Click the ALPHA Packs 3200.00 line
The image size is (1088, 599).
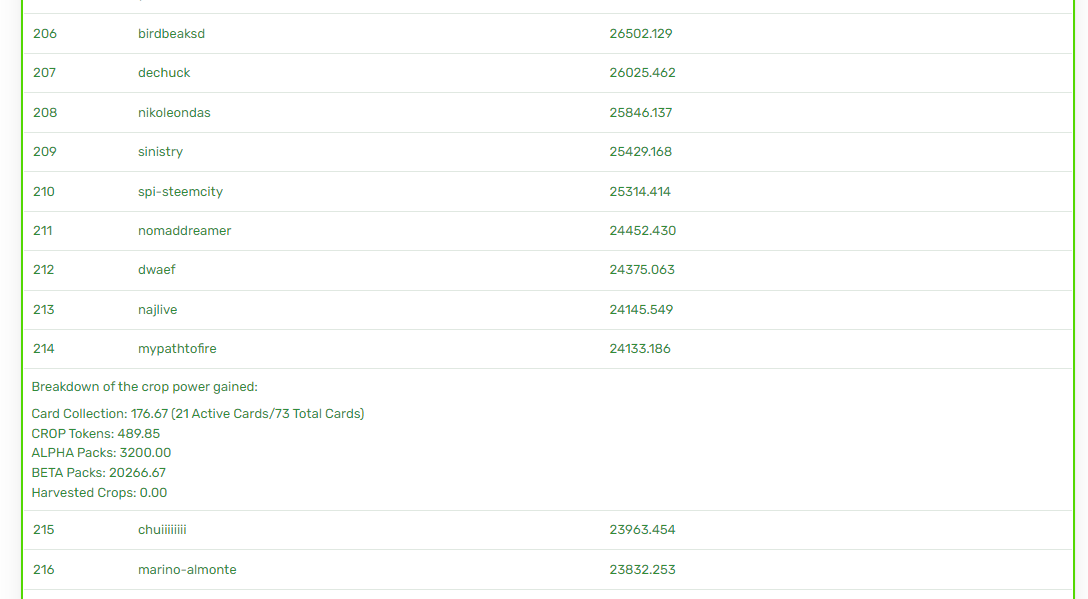(x=101, y=453)
